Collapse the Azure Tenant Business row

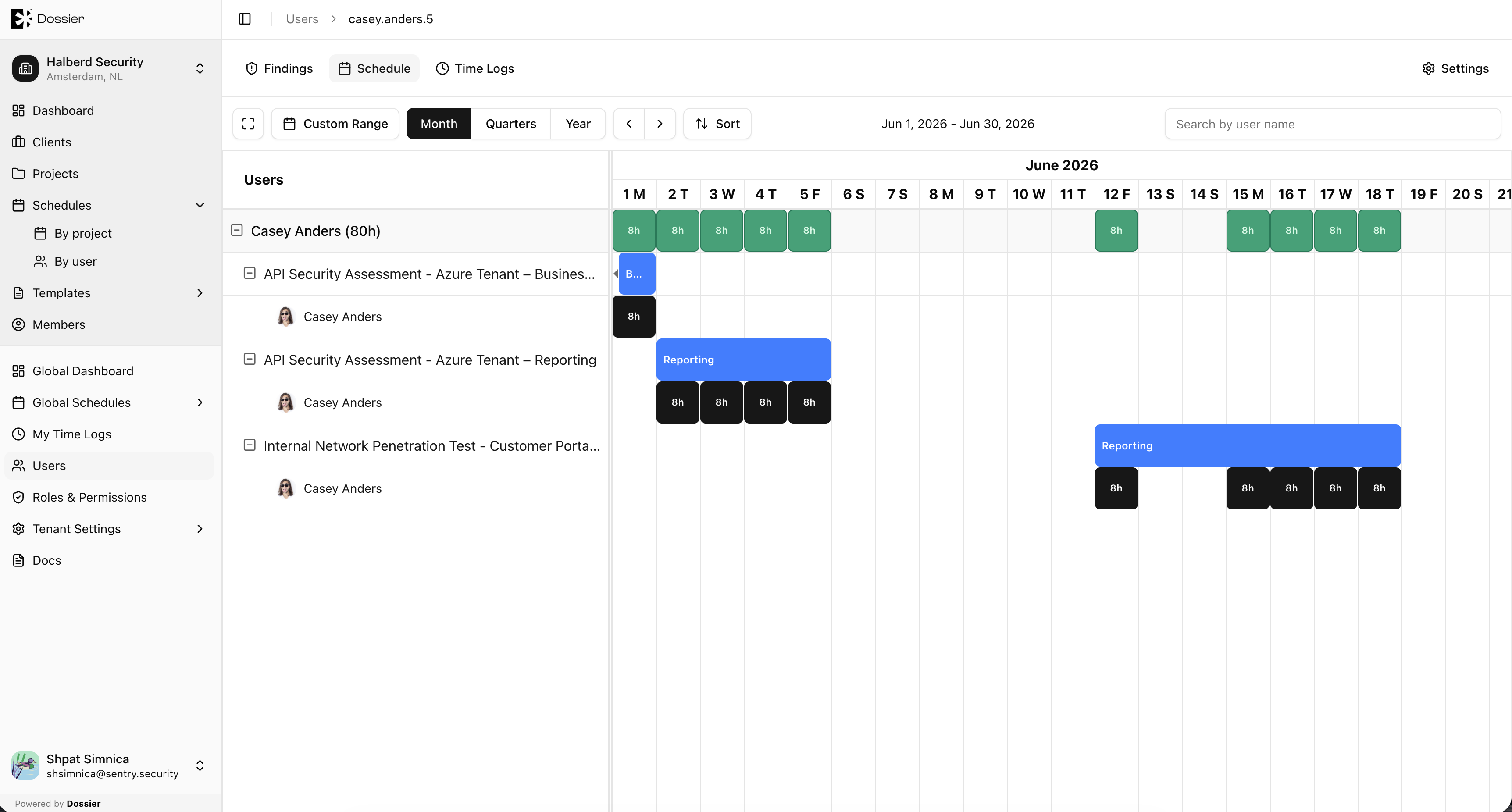[x=250, y=274]
